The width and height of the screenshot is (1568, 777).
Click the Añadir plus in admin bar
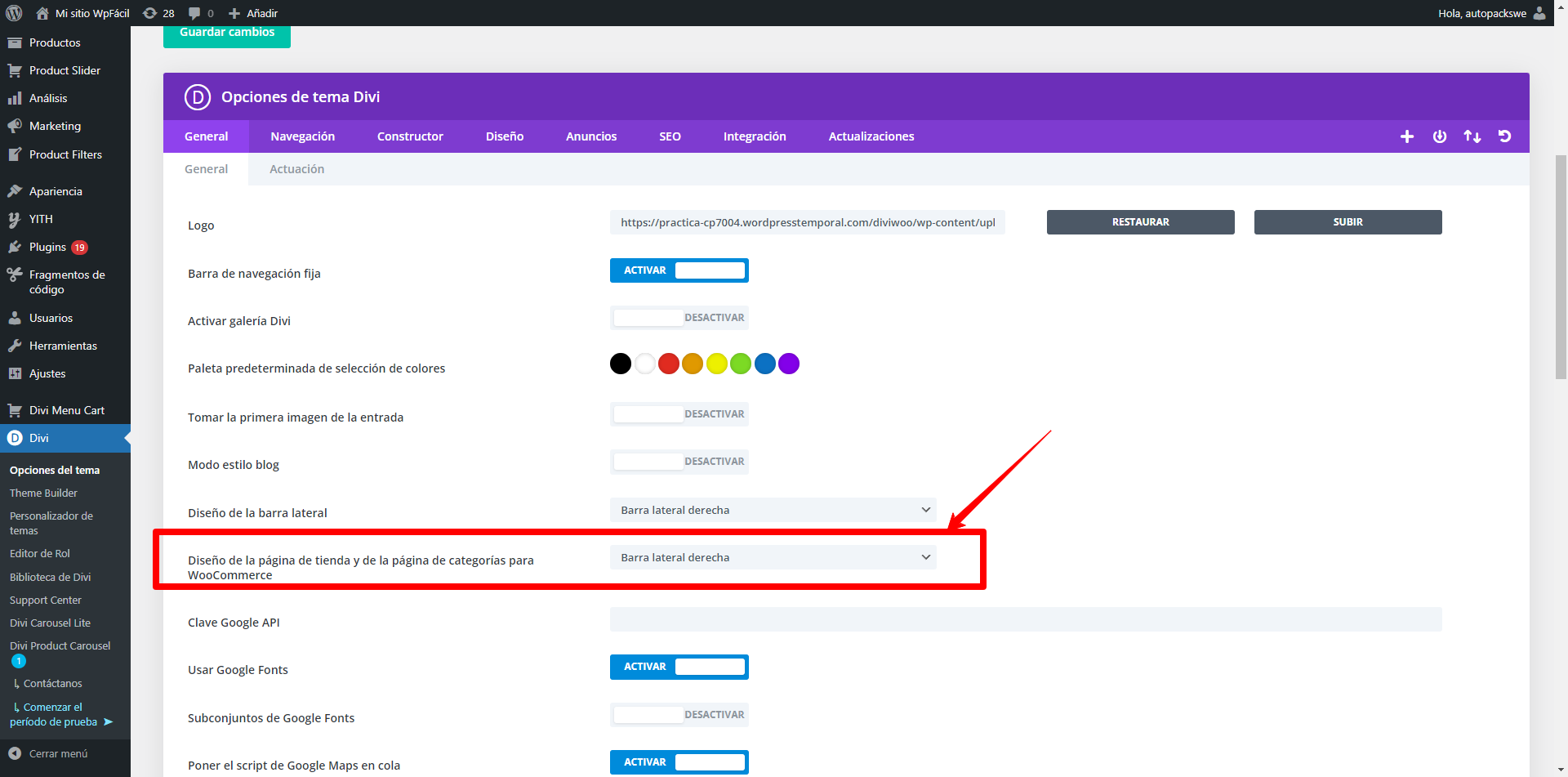pyautogui.click(x=253, y=13)
